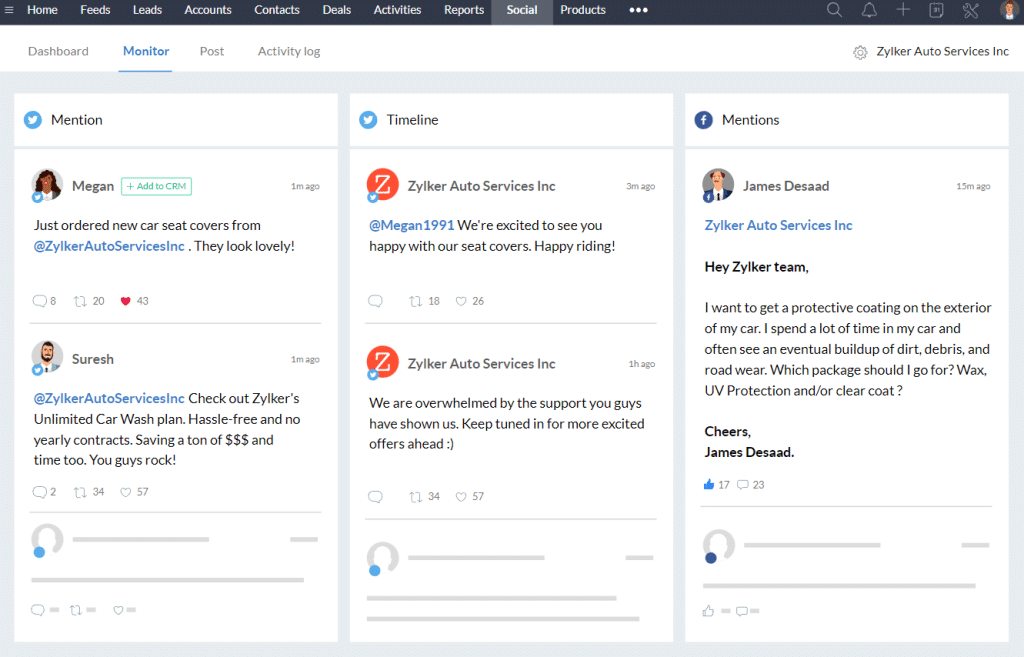Click the Twitter icon of Timeline column
Image resolution: width=1024 pixels, height=657 pixels.
tap(368, 120)
